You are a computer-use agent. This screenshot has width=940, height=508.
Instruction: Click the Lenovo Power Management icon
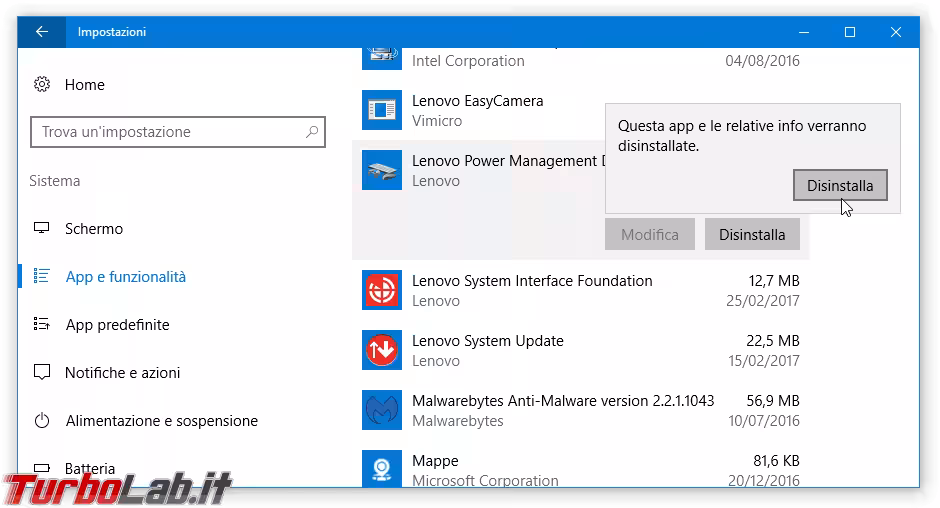[382, 170]
